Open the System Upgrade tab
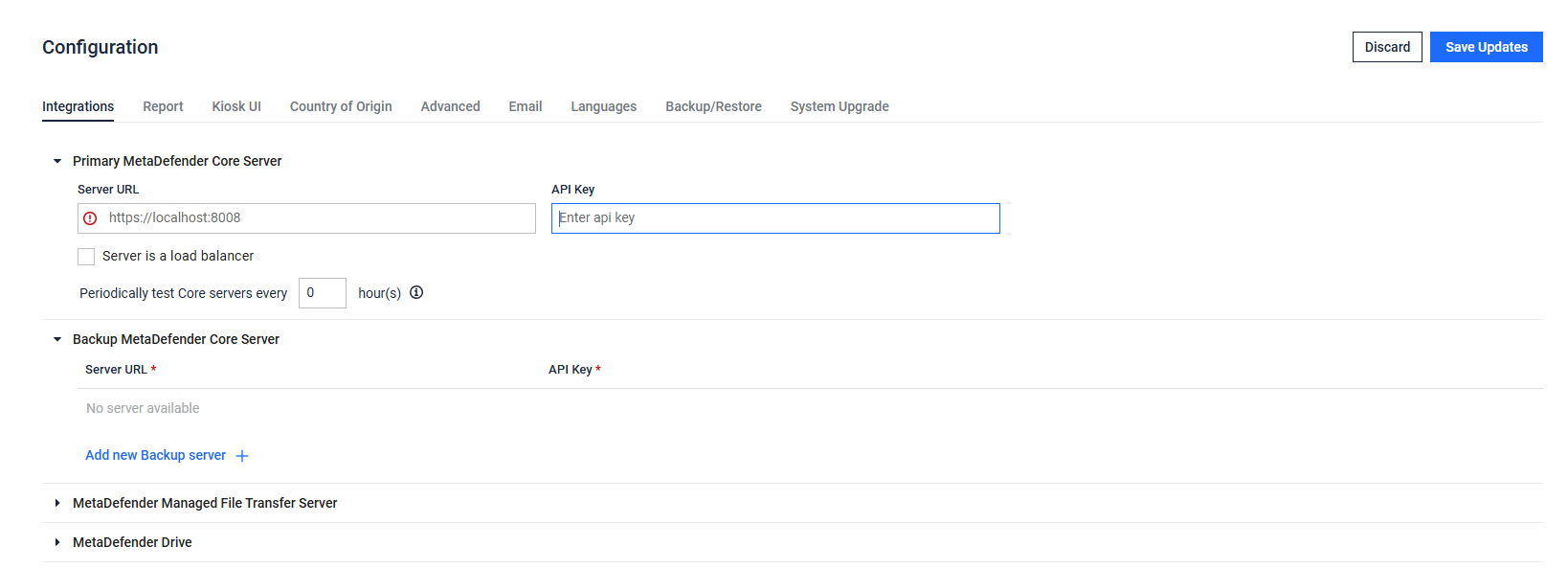This screenshot has height=569, width=1568. click(x=840, y=106)
